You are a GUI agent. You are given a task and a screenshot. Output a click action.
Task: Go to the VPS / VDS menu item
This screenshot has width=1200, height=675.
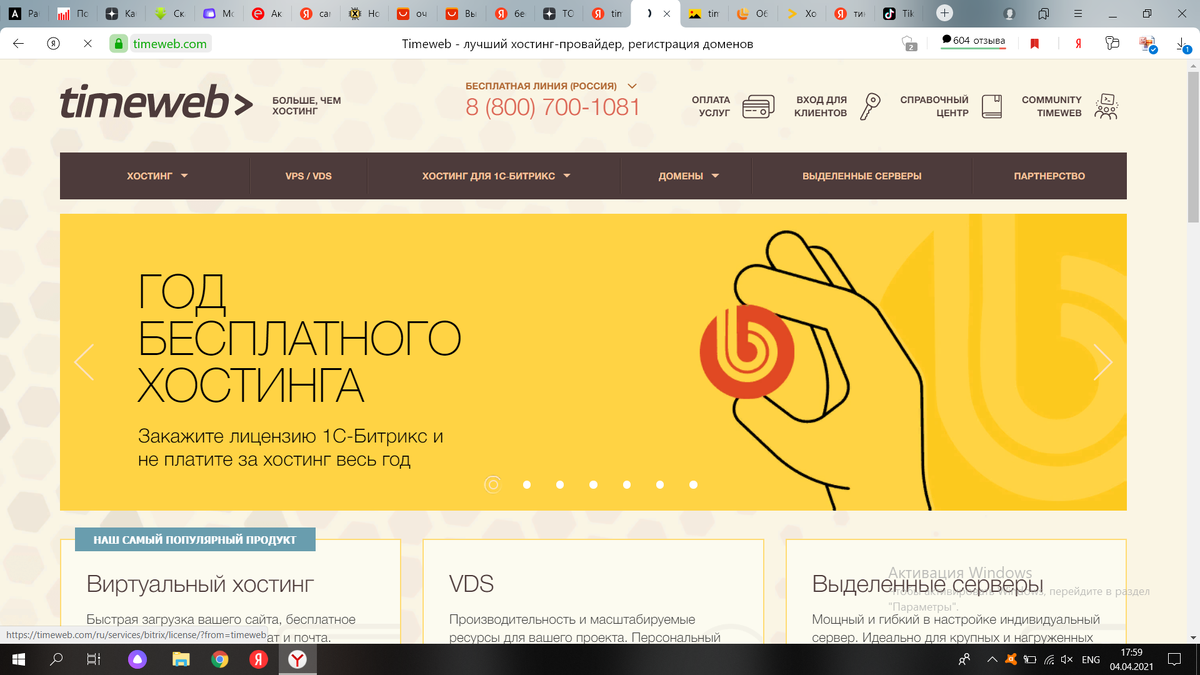[308, 176]
